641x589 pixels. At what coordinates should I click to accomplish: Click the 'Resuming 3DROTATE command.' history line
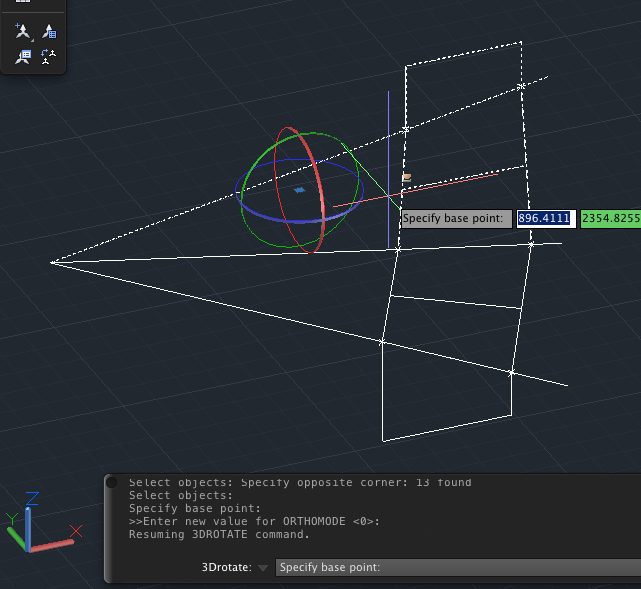click(220, 534)
